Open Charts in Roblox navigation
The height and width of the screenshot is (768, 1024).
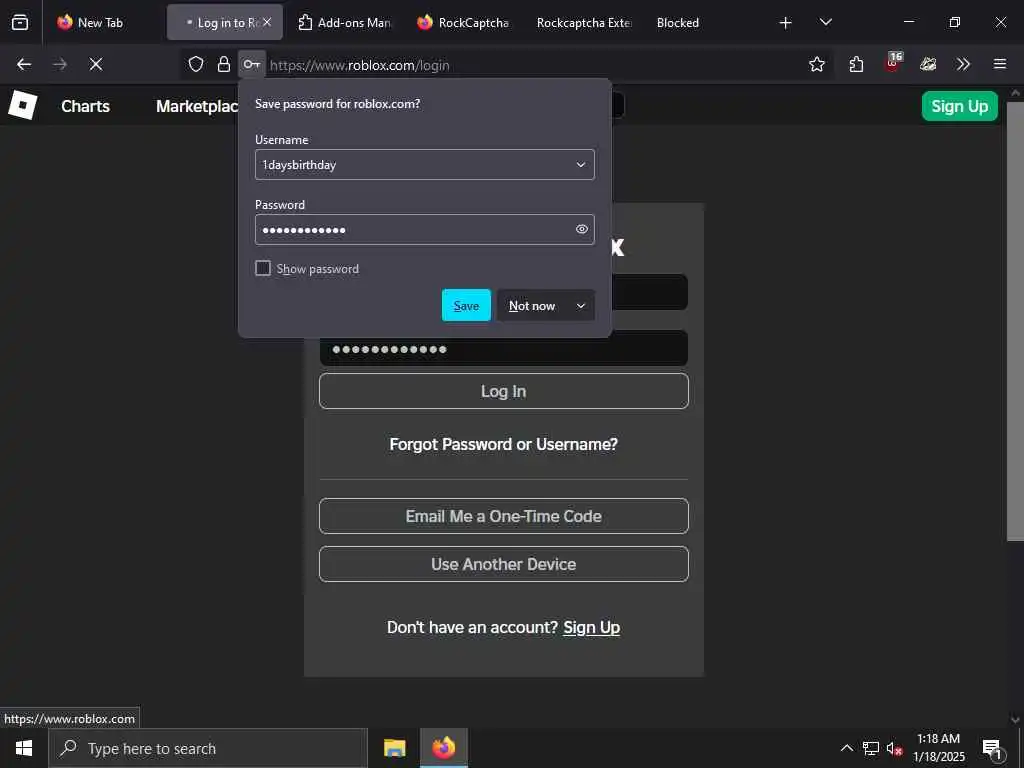click(x=86, y=106)
